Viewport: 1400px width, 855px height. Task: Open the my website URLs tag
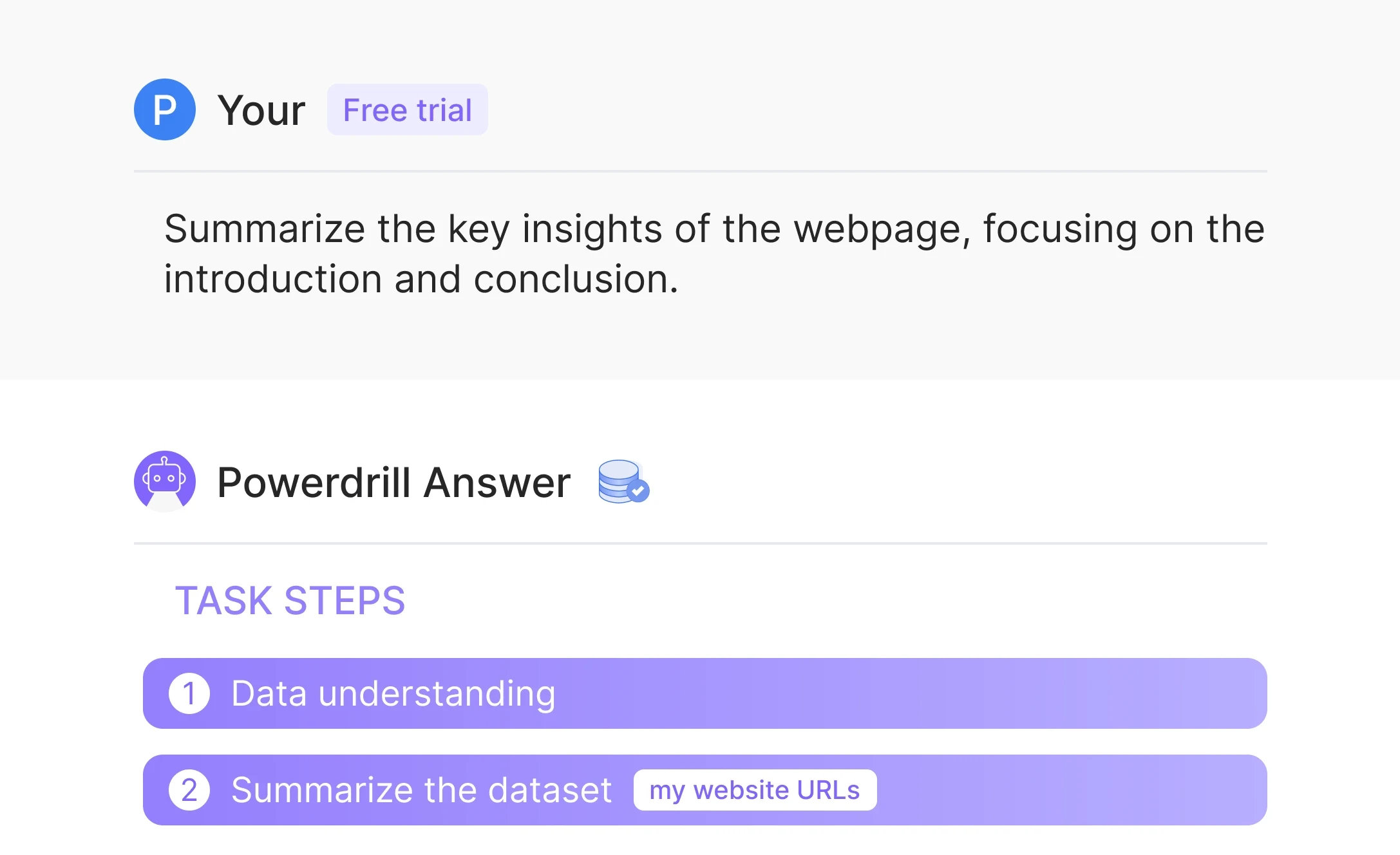pos(755,790)
